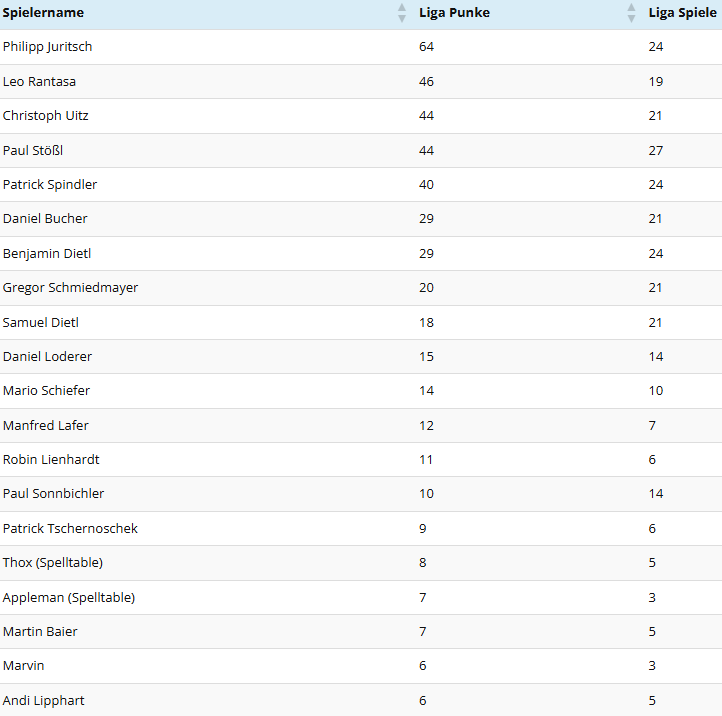Click player name Christoph Uitz

(46, 116)
